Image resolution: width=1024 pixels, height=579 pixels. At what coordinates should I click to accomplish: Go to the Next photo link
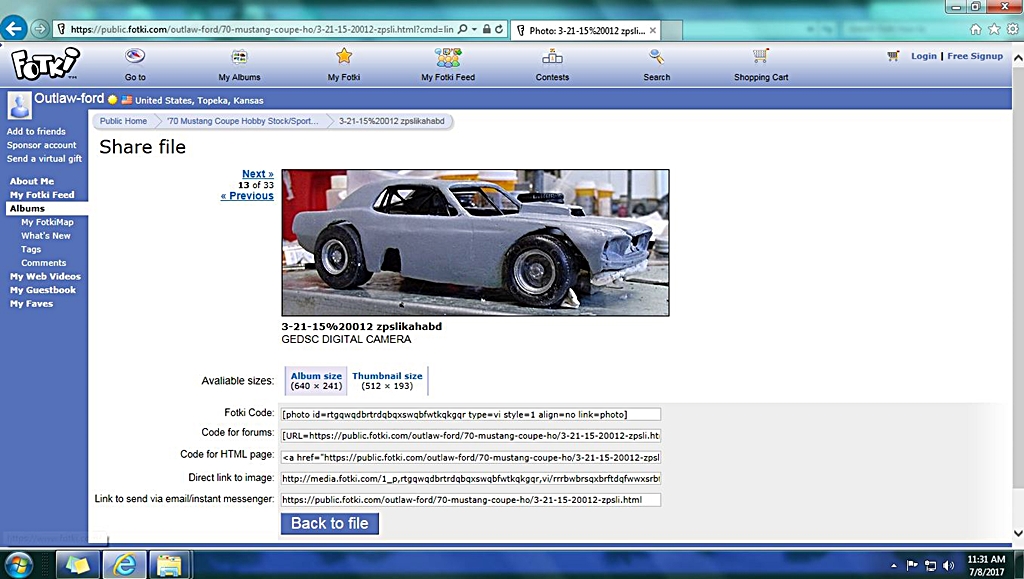coord(257,174)
